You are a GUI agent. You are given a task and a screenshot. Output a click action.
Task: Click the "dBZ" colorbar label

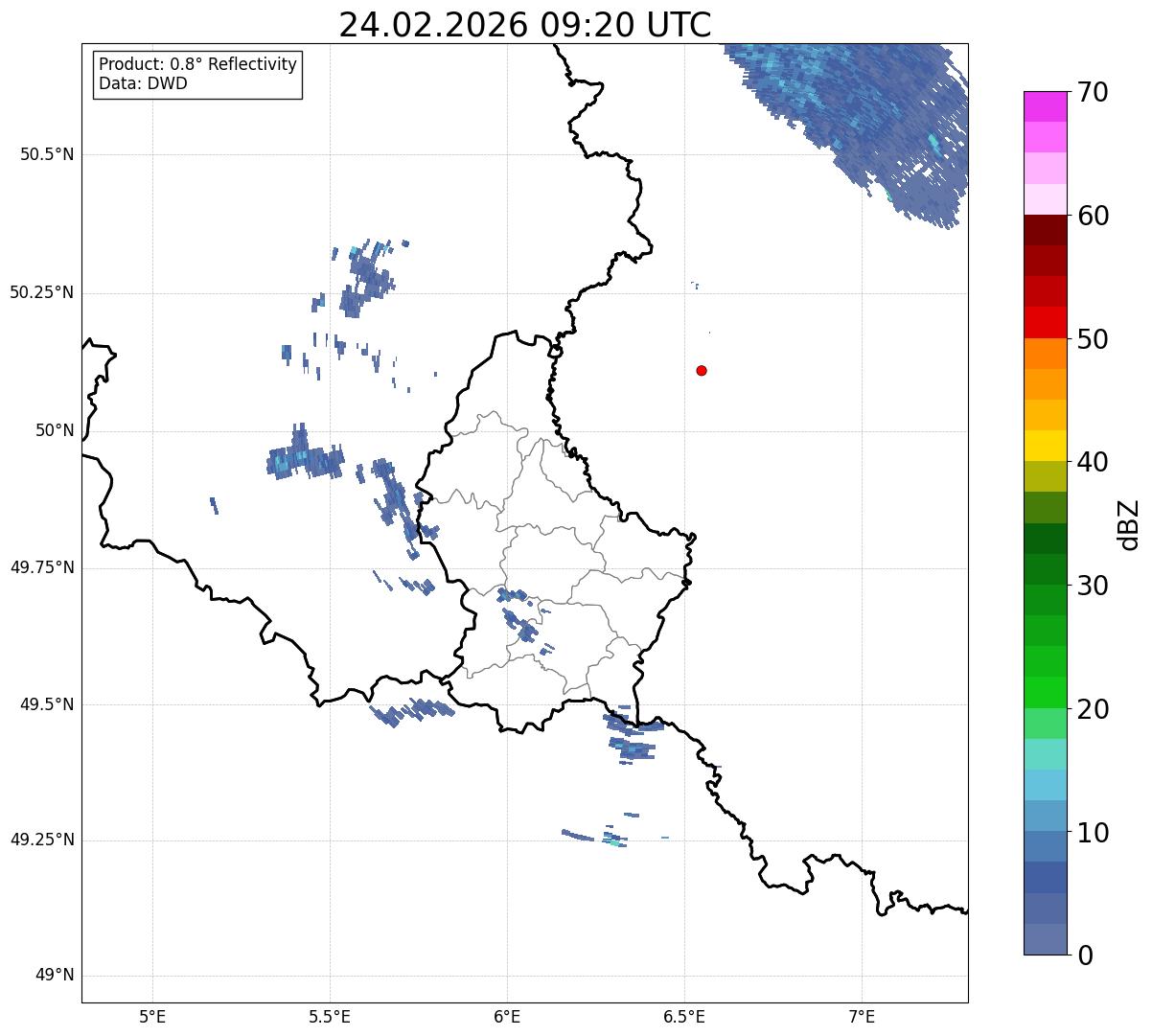pos(1129,524)
